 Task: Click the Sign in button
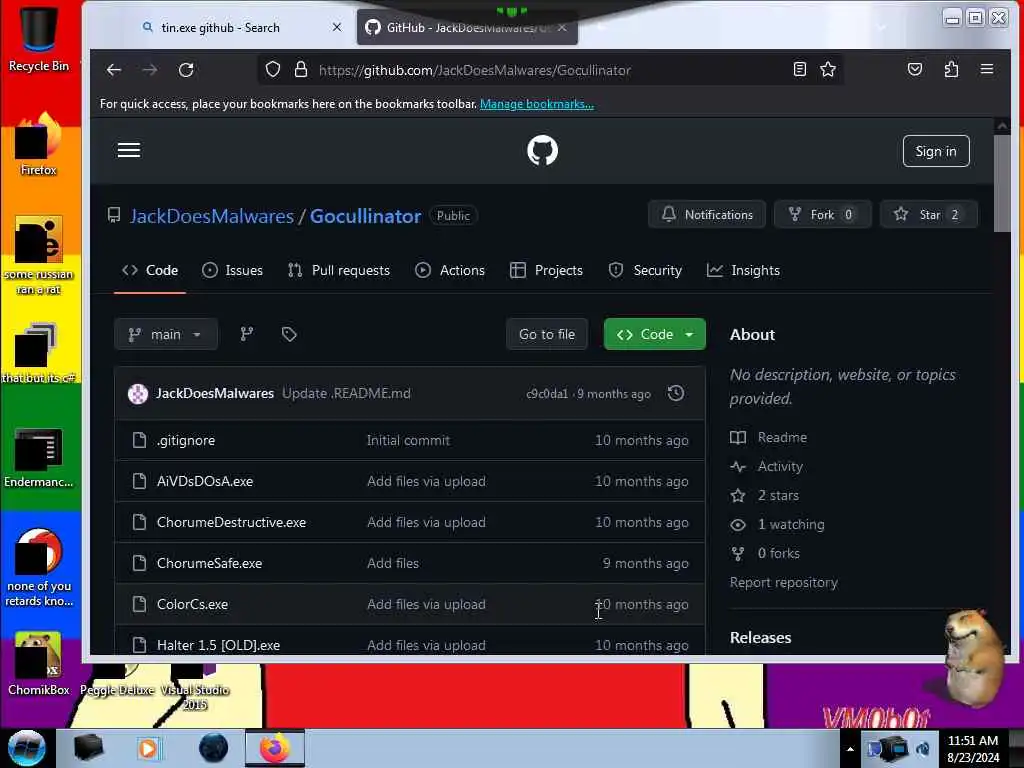(936, 151)
